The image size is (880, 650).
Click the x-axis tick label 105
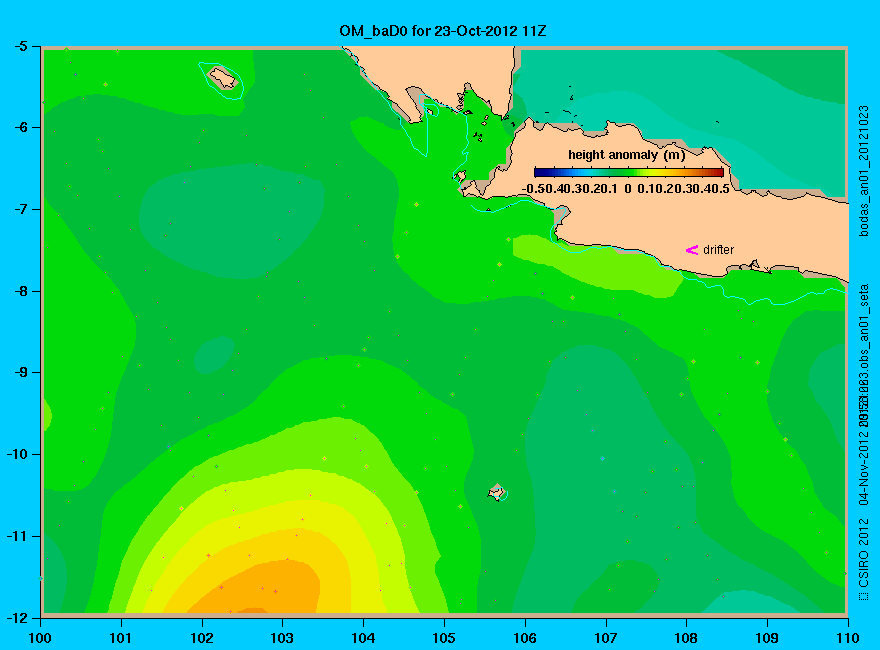[444, 638]
